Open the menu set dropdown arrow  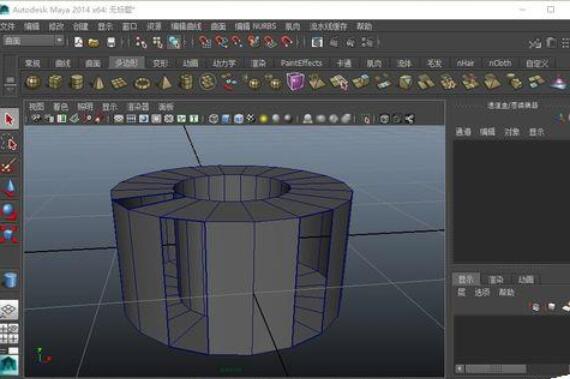pyautogui.click(x=59, y=40)
